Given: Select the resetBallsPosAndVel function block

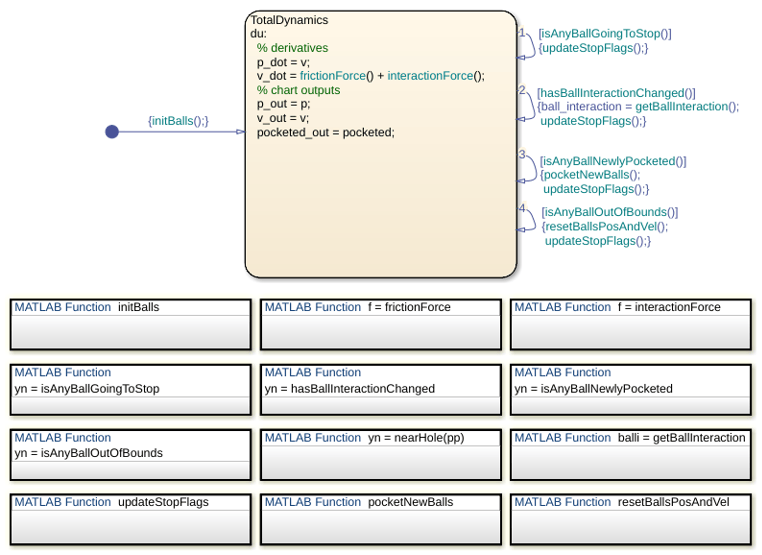Looking at the screenshot, I should (x=631, y=519).
